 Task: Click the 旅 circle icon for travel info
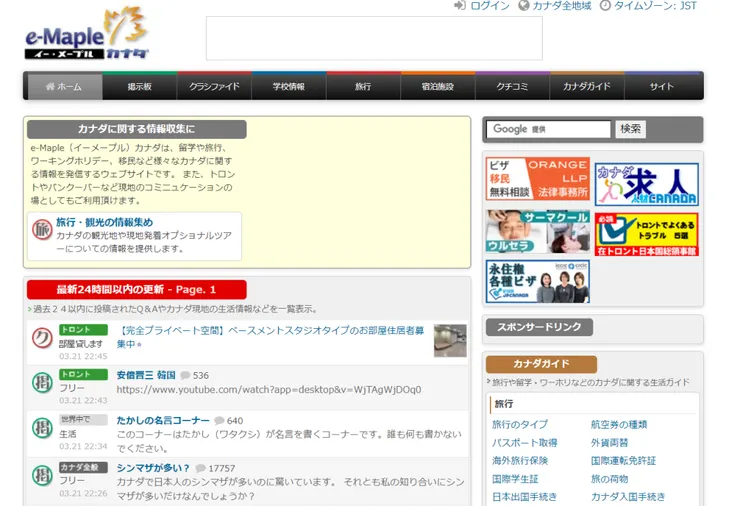[42, 230]
